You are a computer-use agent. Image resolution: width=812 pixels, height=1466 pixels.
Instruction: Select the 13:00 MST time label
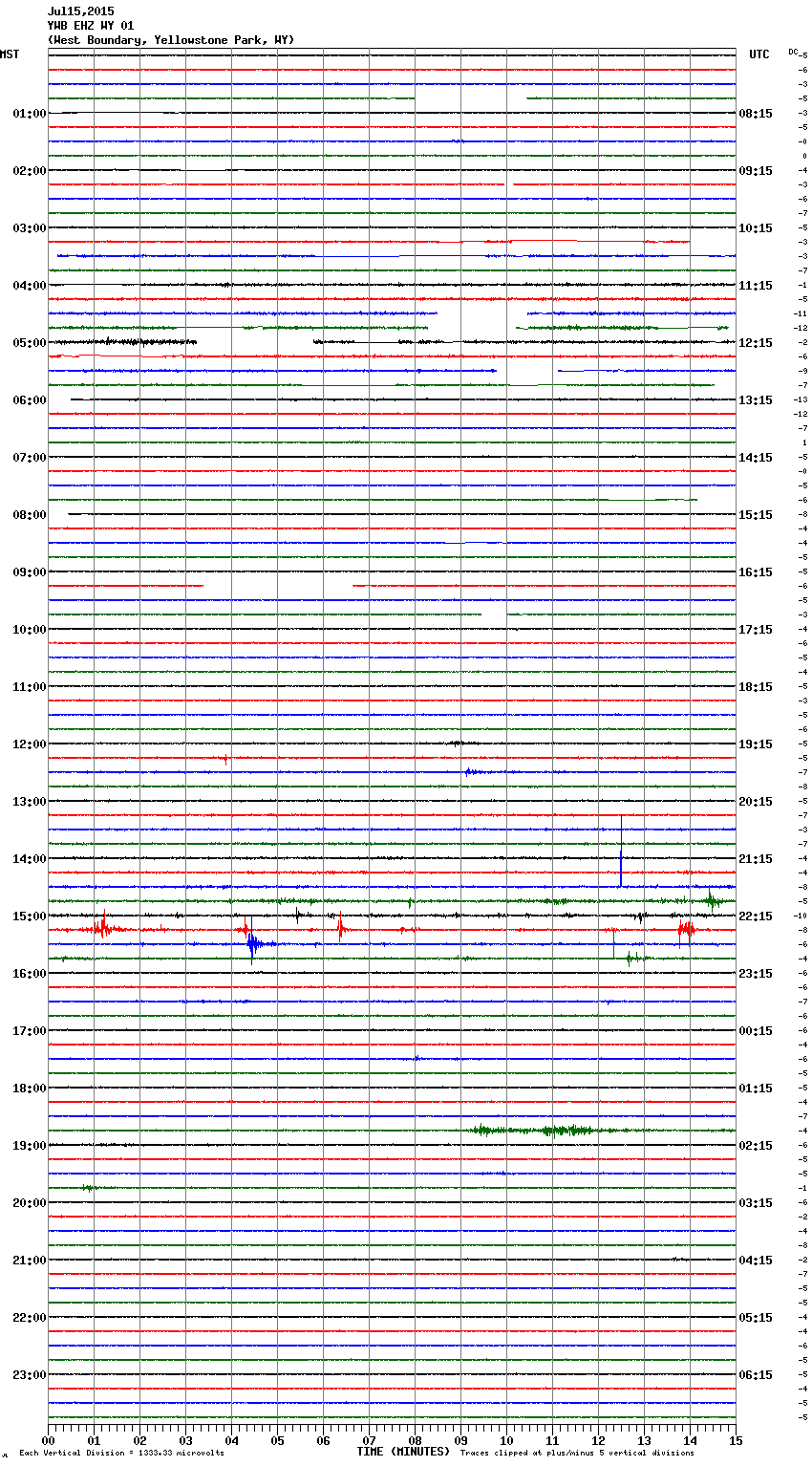pos(30,802)
